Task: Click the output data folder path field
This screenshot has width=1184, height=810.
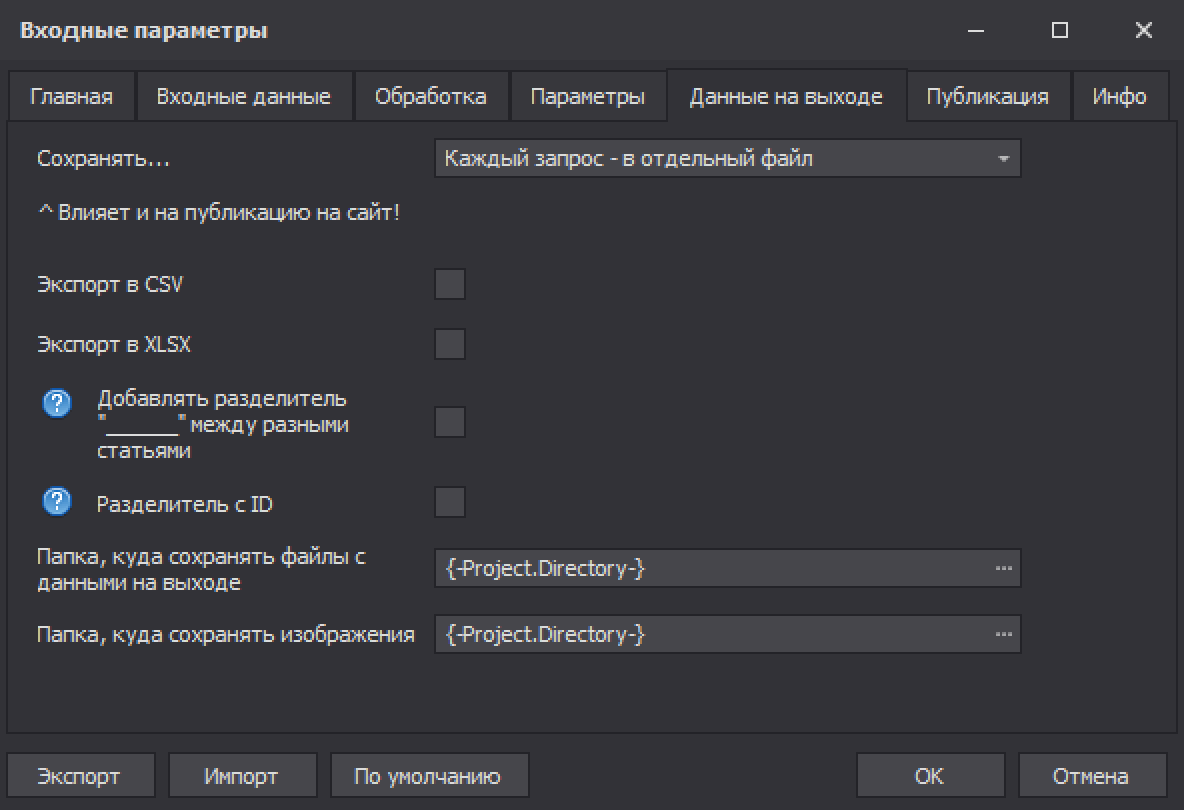Action: click(x=710, y=568)
